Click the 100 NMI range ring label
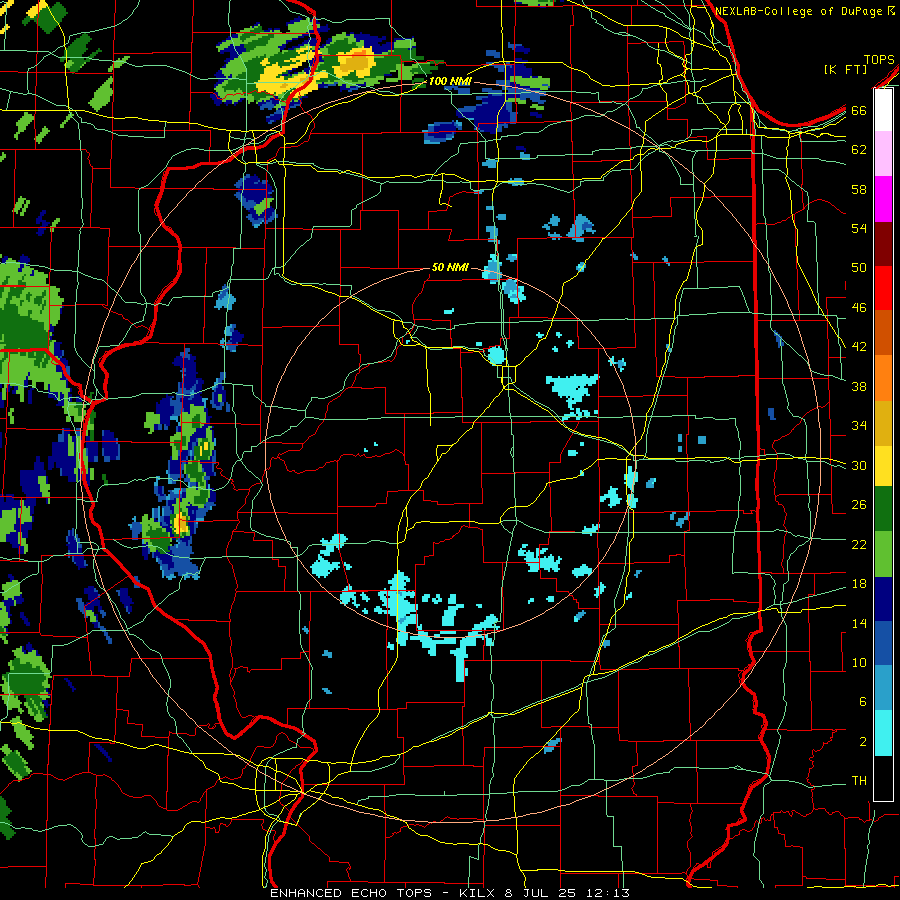Viewport: 900px width, 900px height. tap(450, 82)
